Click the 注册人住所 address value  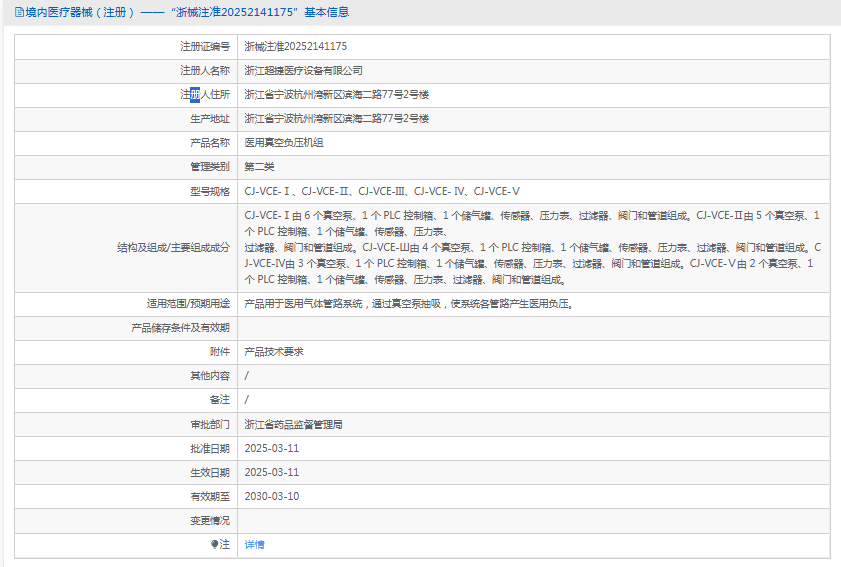pyautogui.click(x=336, y=95)
